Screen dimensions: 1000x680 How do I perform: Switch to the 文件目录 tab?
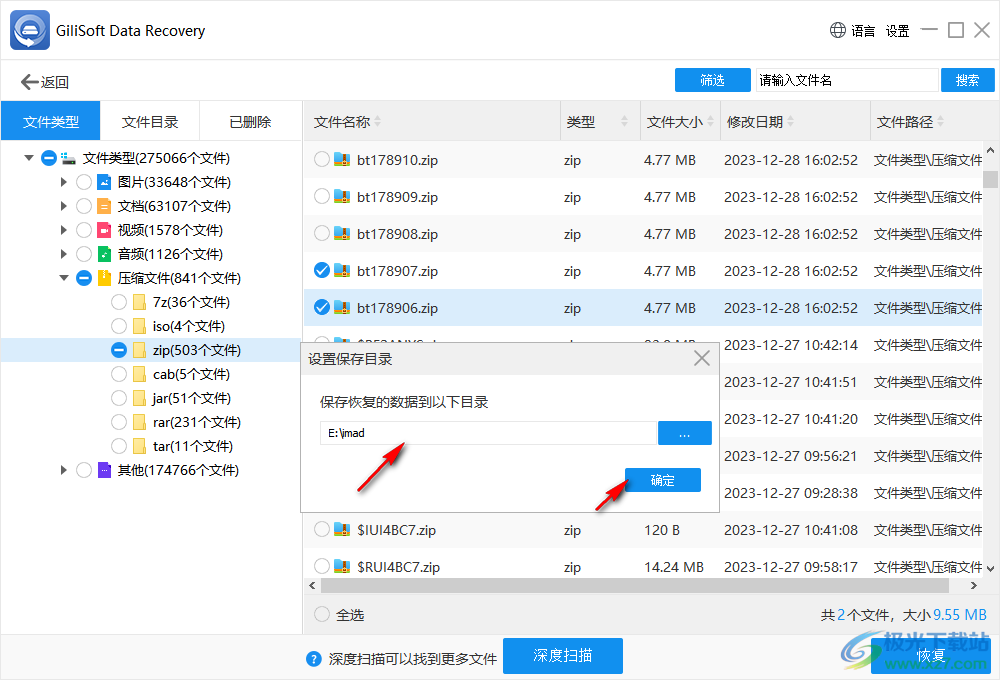(150, 120)
